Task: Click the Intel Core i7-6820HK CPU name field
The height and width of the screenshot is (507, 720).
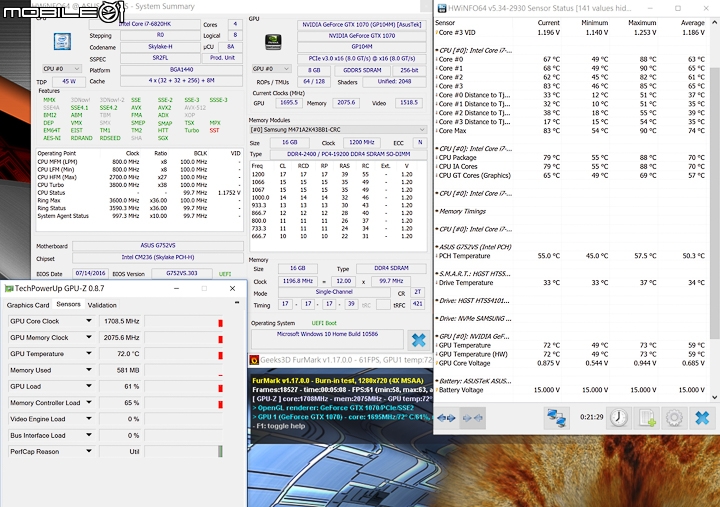Action: coord(145,24)
